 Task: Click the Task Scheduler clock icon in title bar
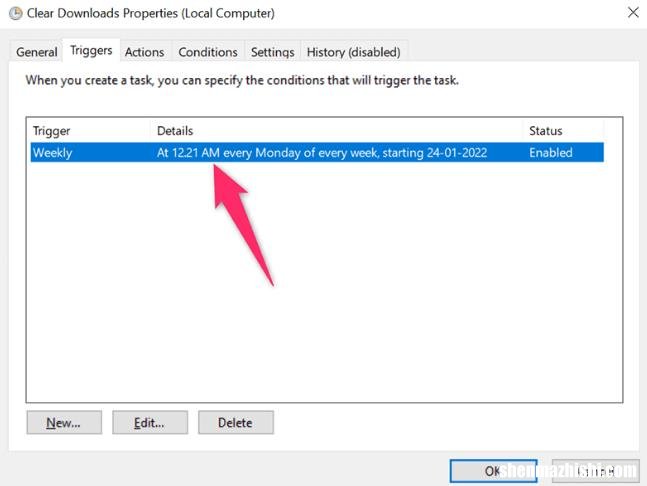15,14
